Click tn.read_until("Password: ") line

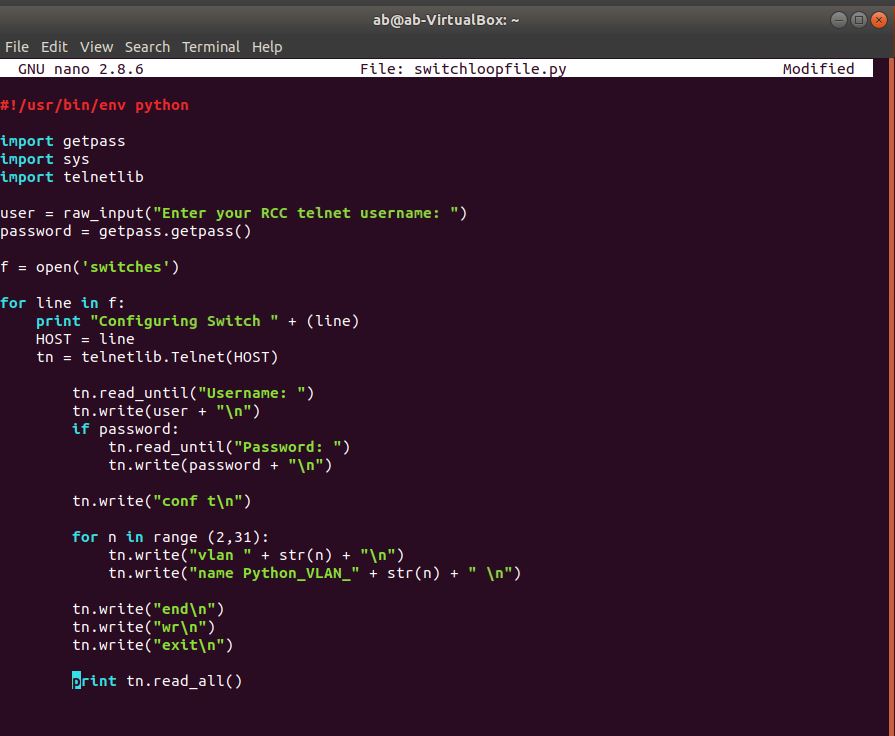(x=229, y=447)
